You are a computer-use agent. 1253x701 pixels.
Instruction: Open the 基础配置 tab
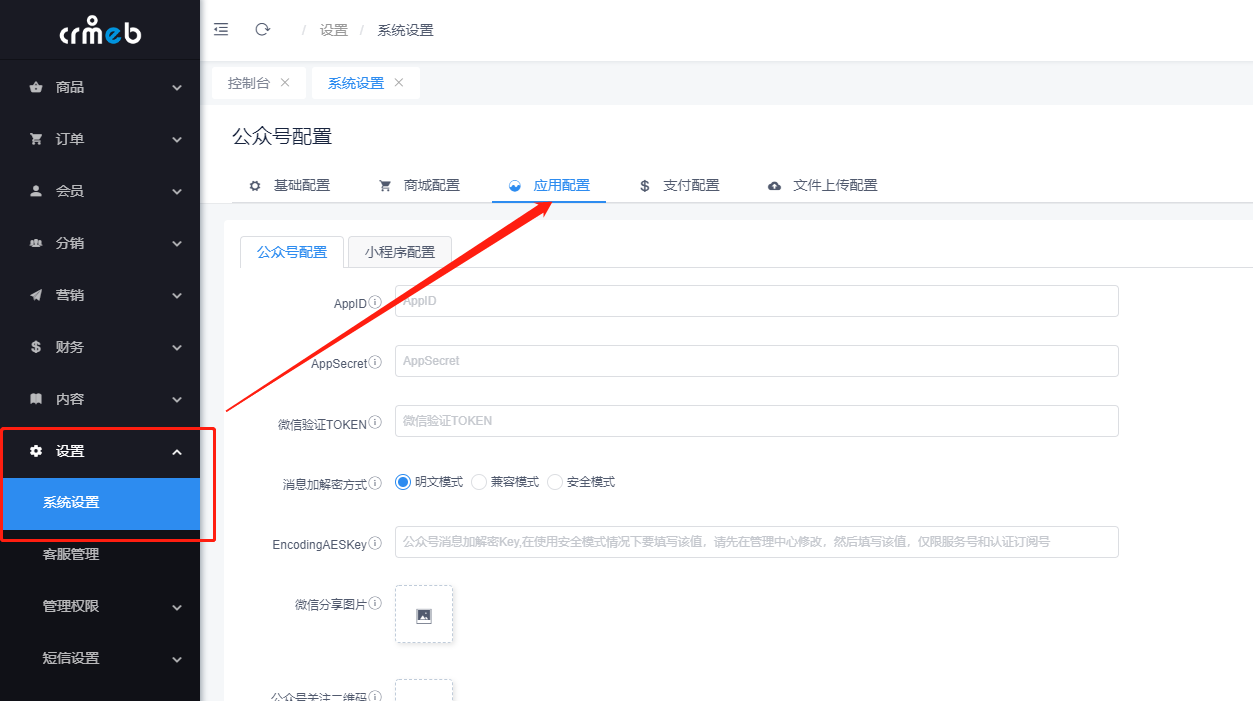click(x=289, y=185)
